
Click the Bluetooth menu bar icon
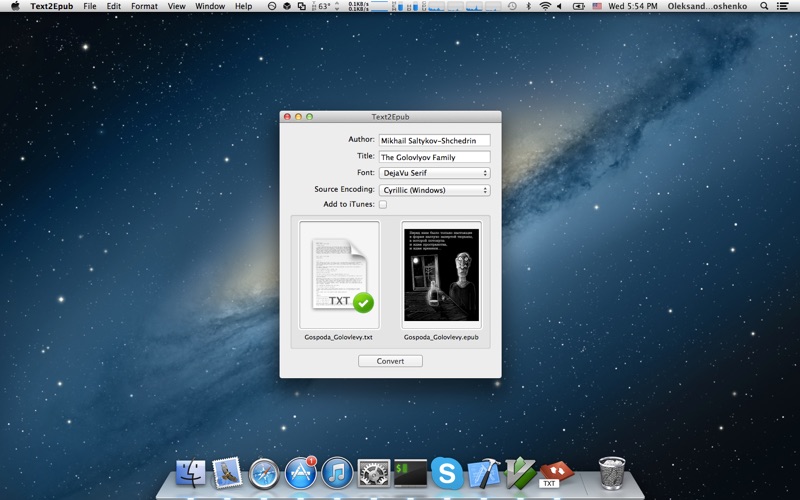tap(528, 6)
